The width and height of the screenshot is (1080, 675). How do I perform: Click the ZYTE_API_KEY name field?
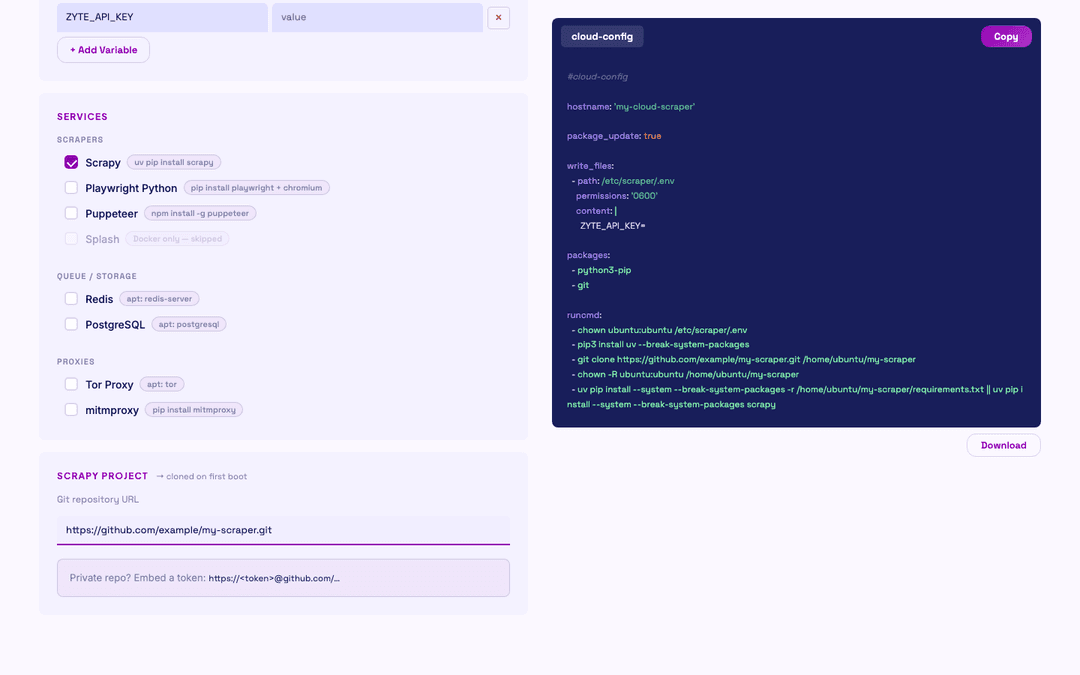click(162, 17)
